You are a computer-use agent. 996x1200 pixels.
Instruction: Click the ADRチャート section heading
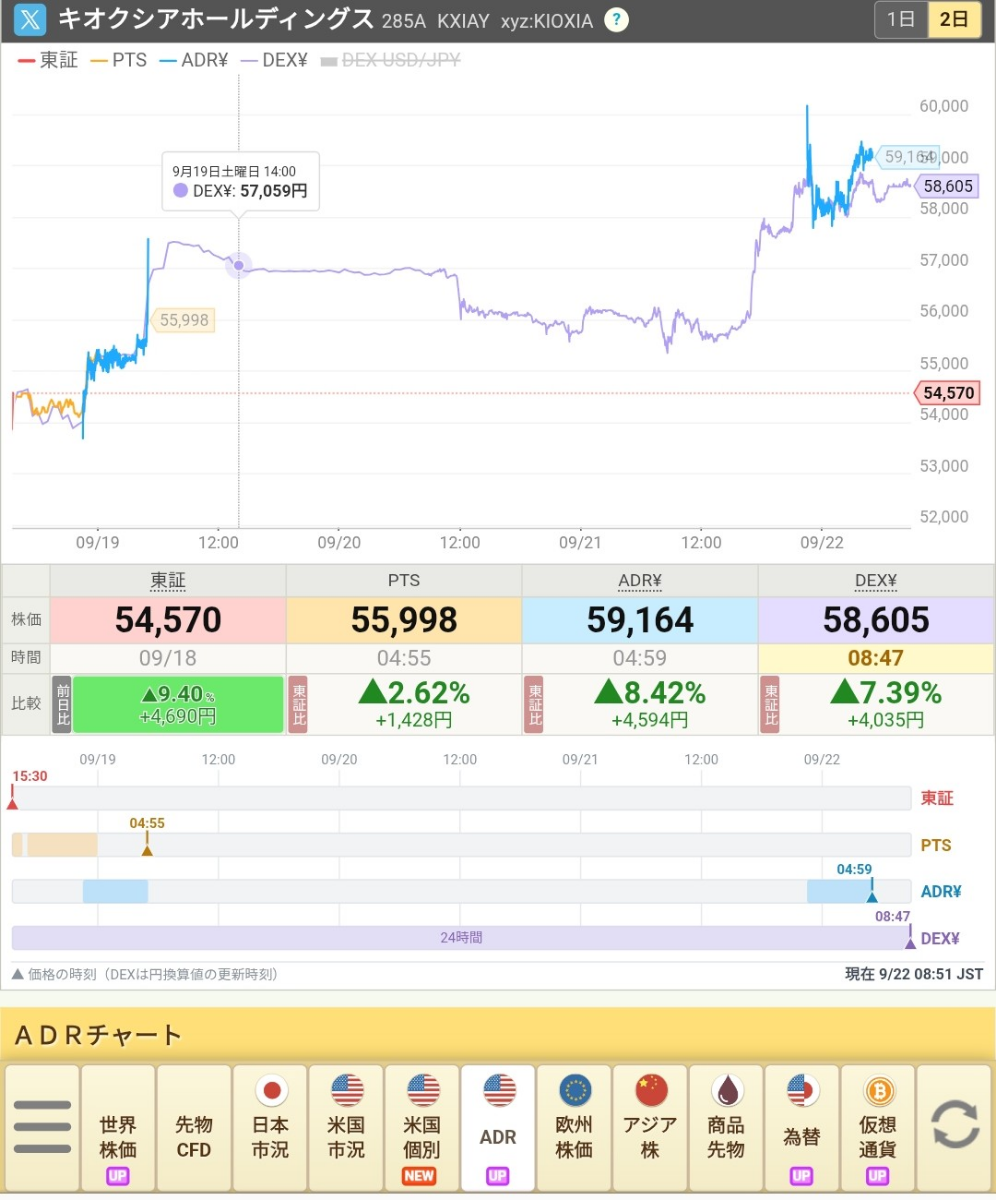[x=98, y=1035]
